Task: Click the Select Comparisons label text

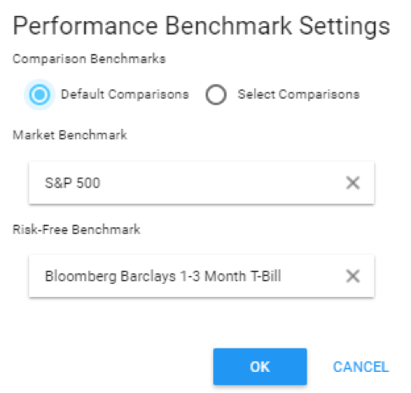Action: [298, 94]
